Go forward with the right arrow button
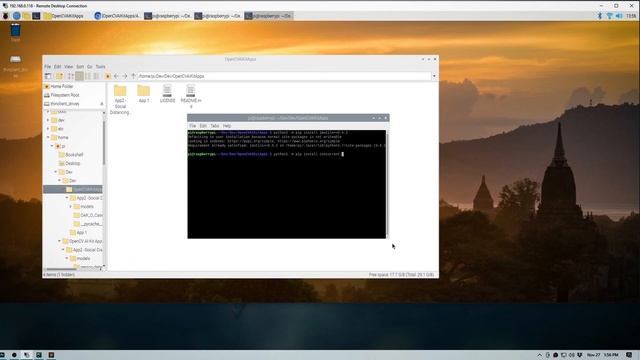The width and height of the screenshot is (640, 360). click(x=125, y=76)
